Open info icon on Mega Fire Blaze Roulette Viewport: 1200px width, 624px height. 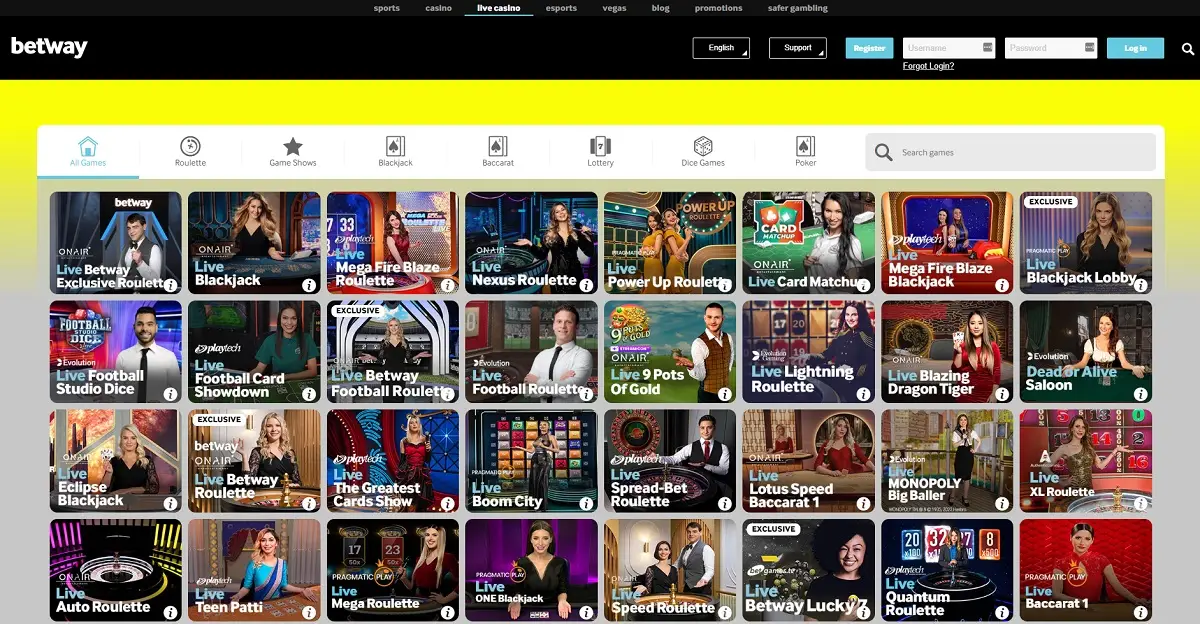[447, 285]
